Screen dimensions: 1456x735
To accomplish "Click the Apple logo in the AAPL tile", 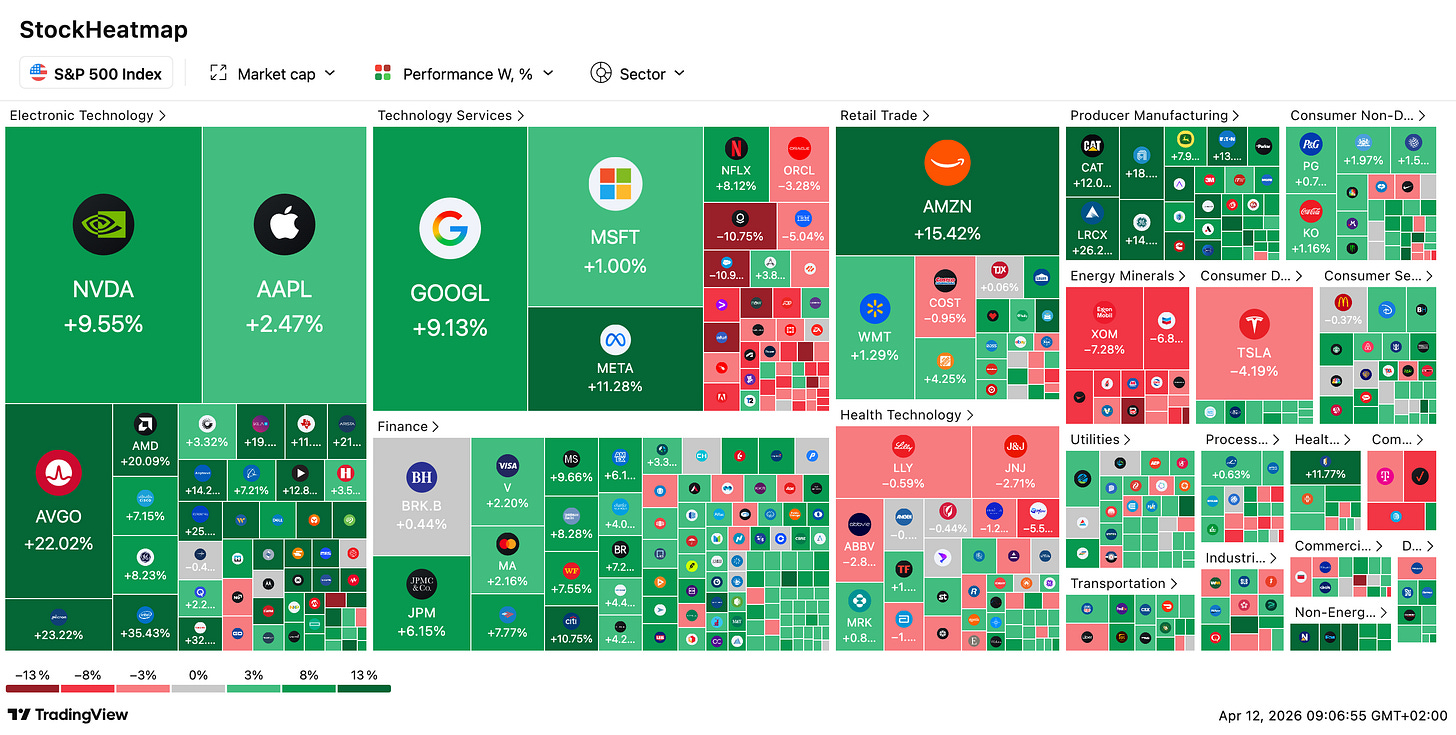I will point(284,224).
